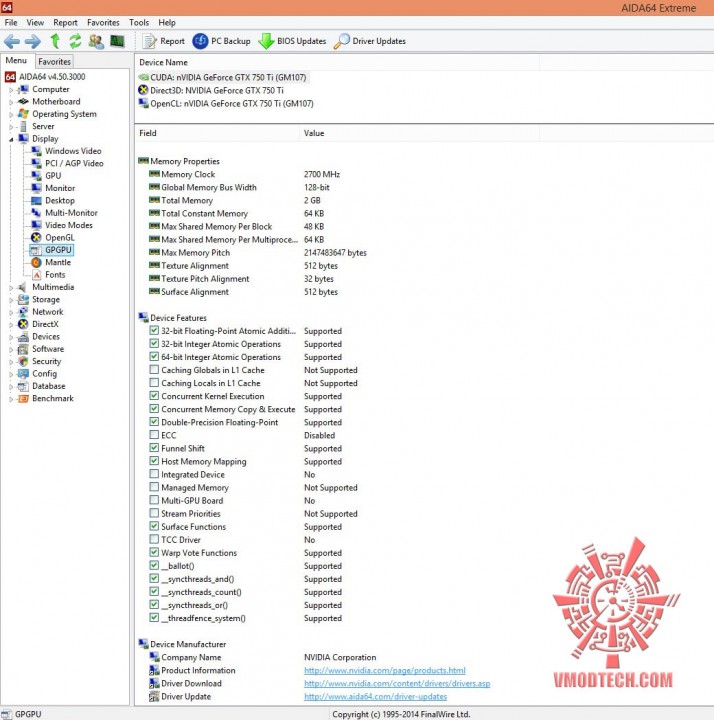Open the View menu

(35, 22)
